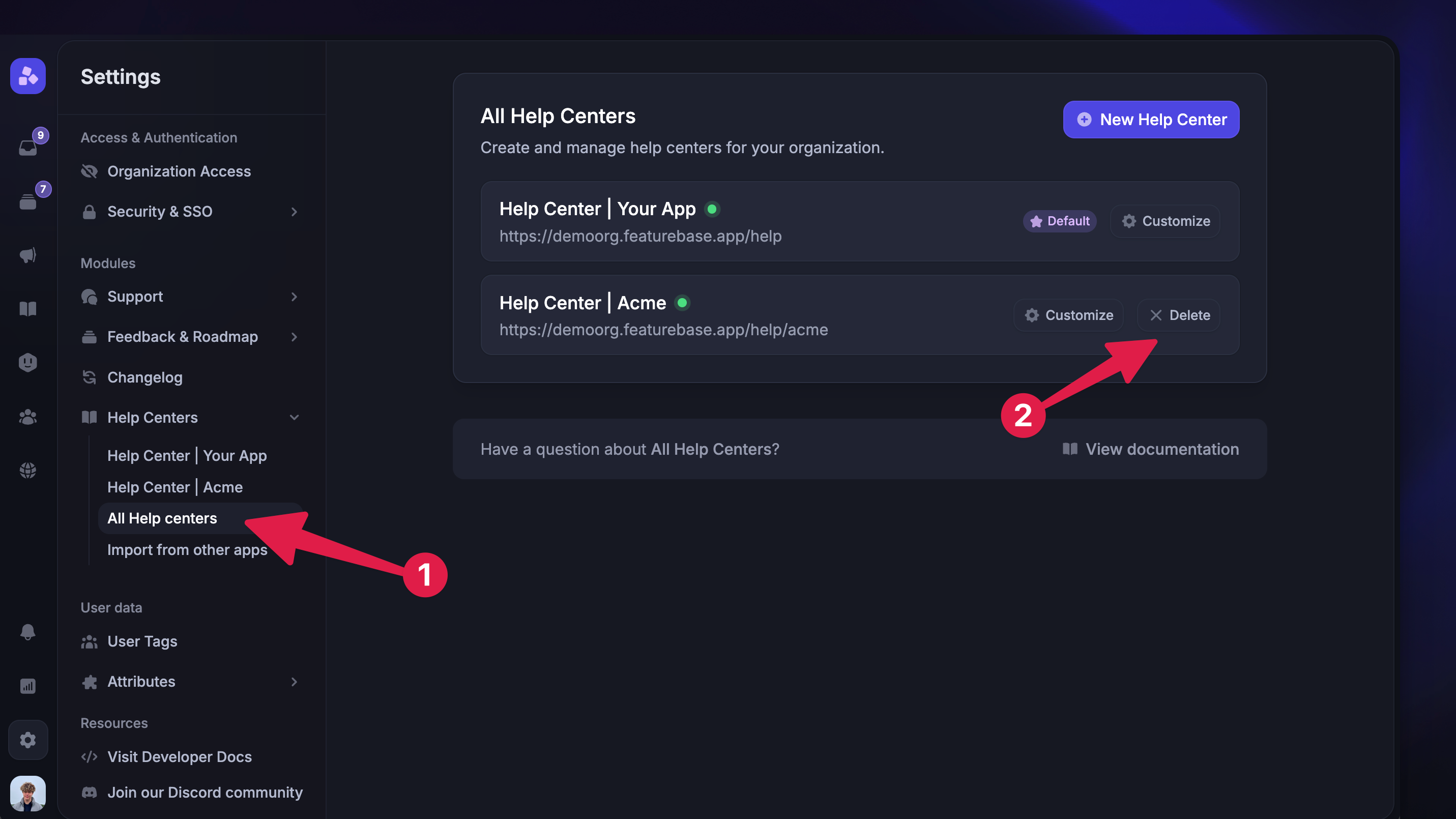
Task: Open the settings gear icon in left rail
Action: pos(27,739)
